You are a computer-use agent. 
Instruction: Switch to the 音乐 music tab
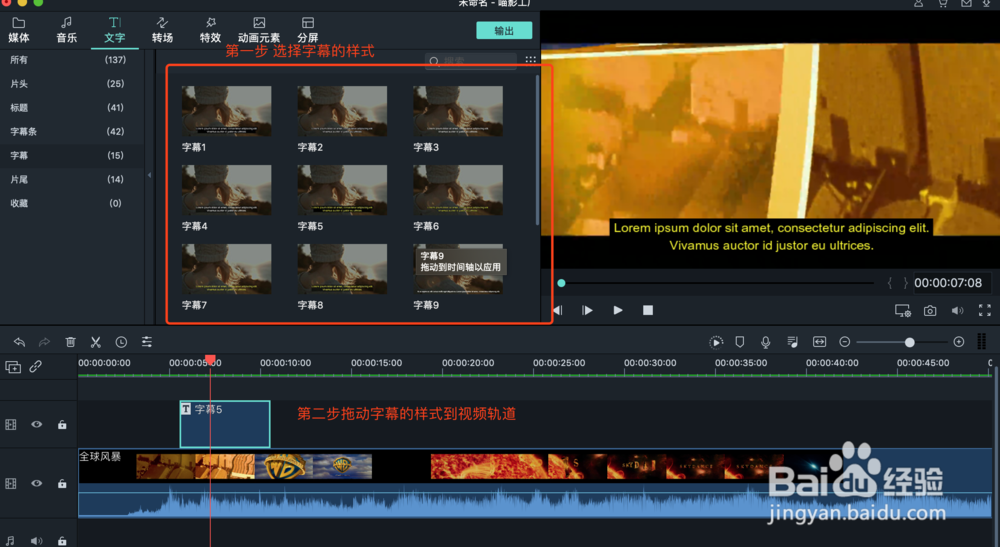click(x=66, y=30)
